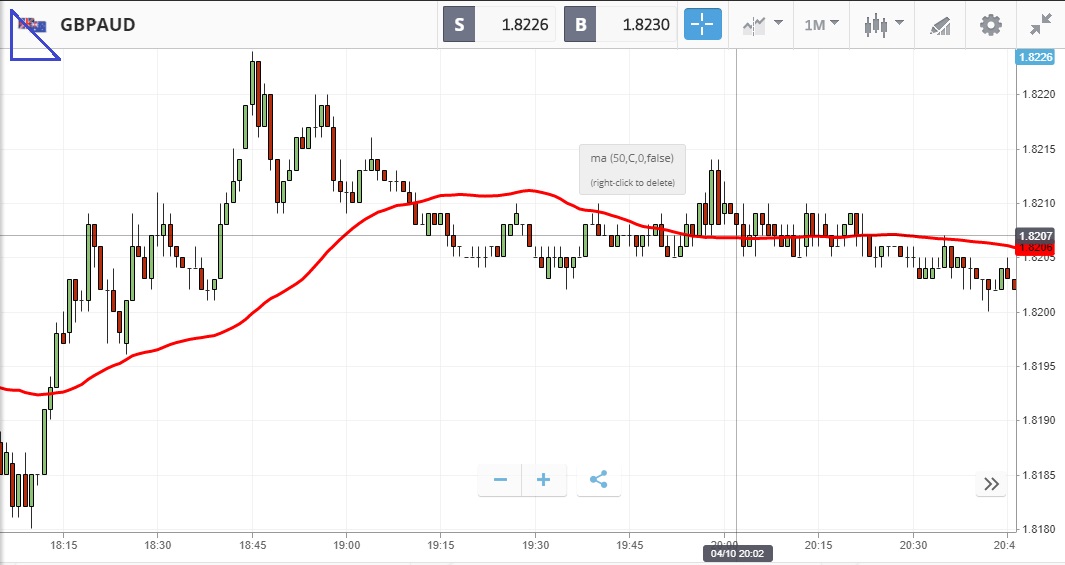
Task: Collapse the chart with shrink arrows icon
Action: (1041, 25)
